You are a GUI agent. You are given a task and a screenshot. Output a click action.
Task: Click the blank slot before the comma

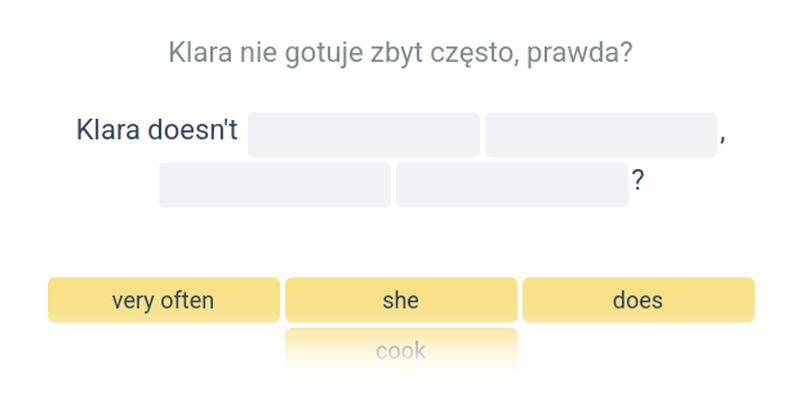click(601, 135)
